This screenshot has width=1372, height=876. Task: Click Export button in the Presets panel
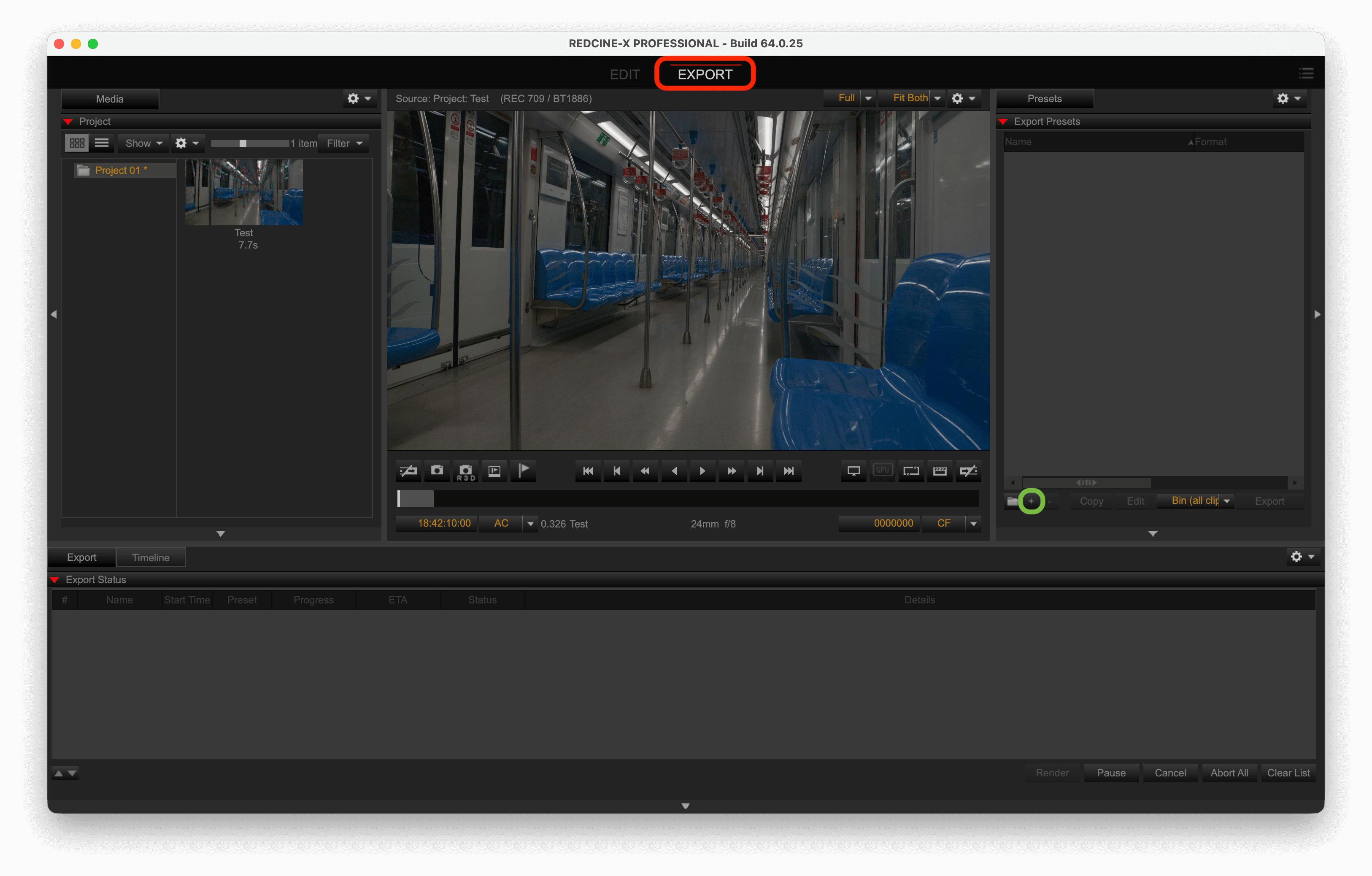coord(1269,501)
